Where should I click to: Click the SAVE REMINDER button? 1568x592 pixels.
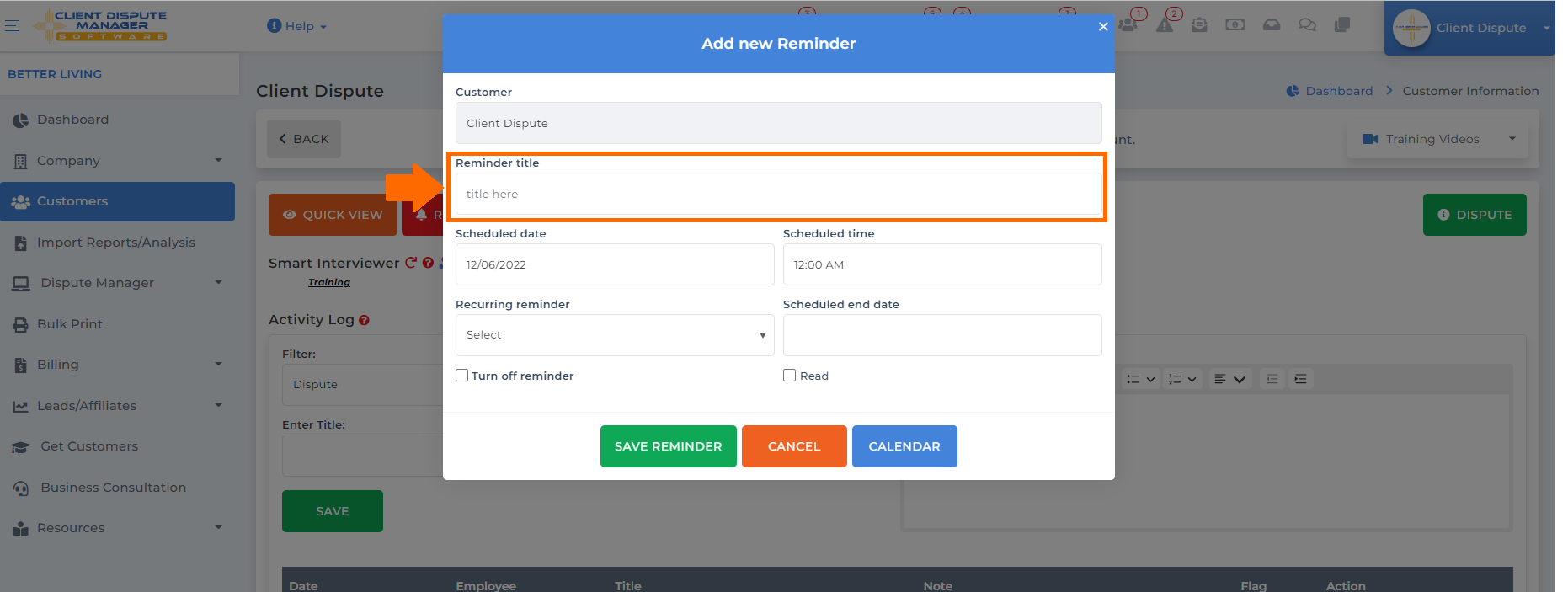click(x=669, y=446)
